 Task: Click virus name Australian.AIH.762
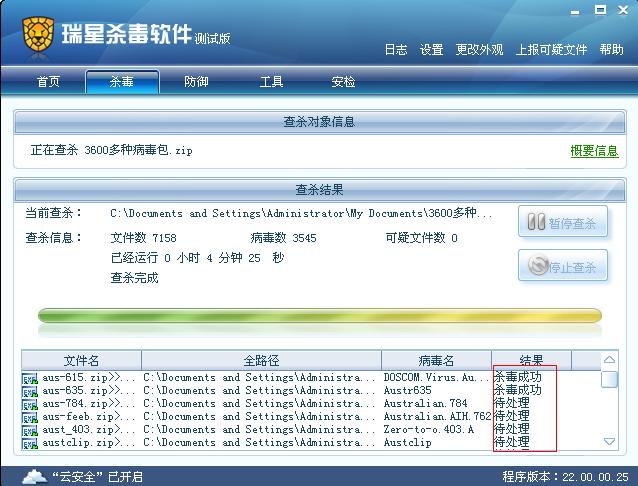(x=437, y=417)
